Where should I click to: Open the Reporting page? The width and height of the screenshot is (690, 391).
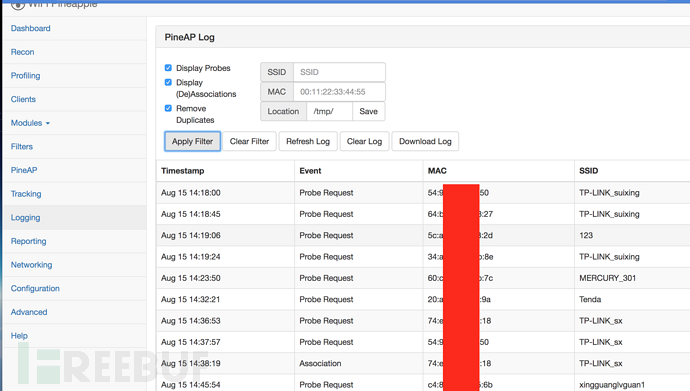pyautogui.click(x=29, y=241)
